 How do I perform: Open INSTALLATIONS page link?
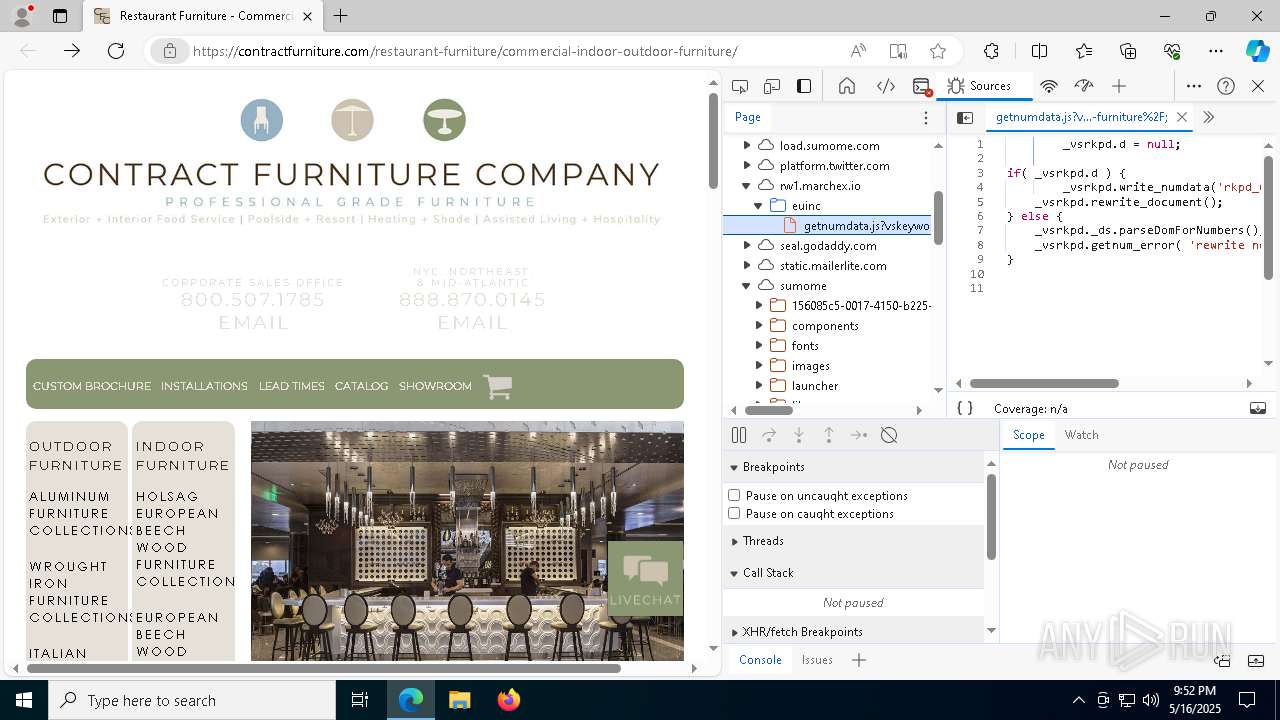coord(204,386)
